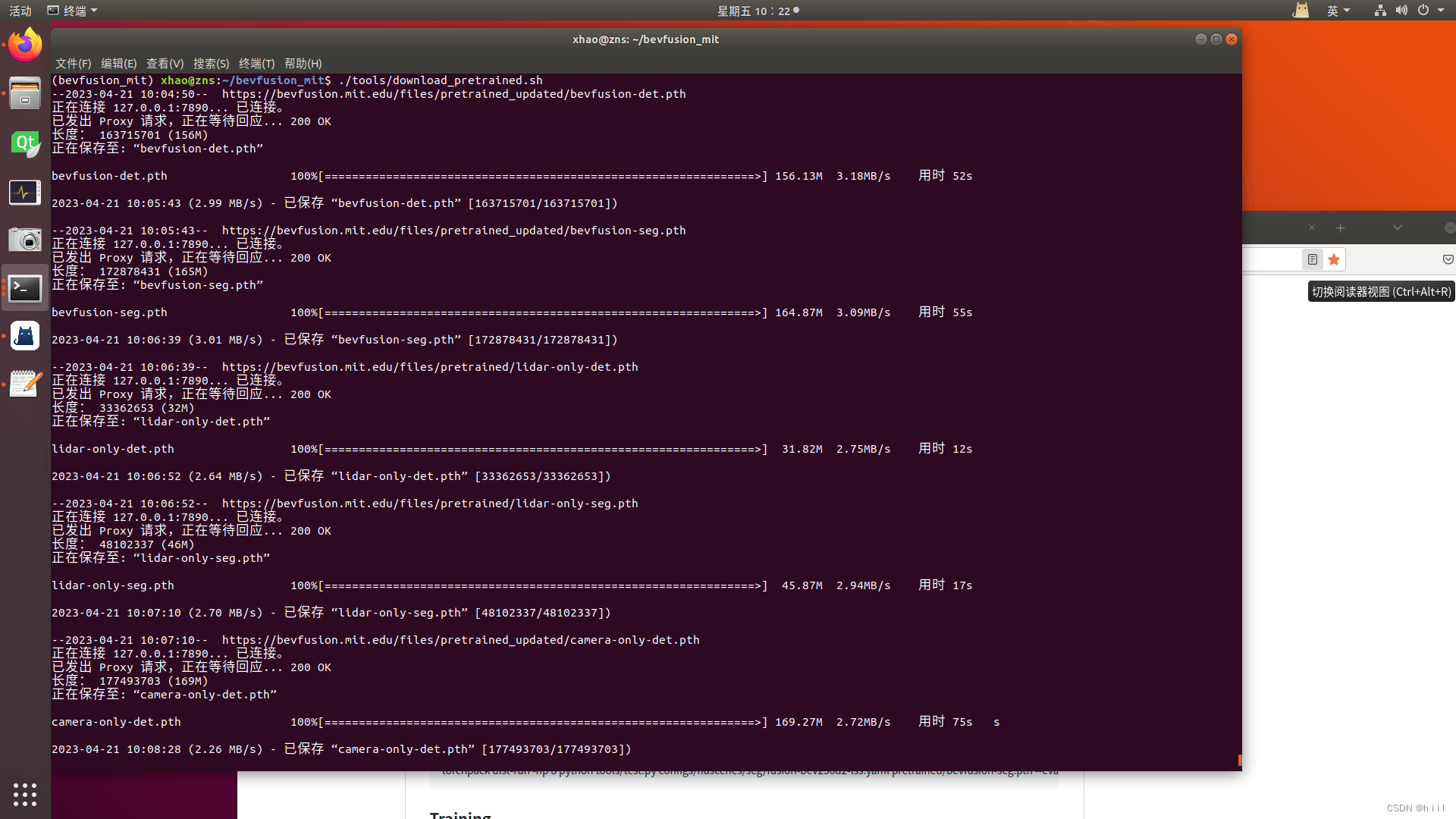Open System Monitor dock icon
The height and width of the screenshot is (819, 1456).
25,193
